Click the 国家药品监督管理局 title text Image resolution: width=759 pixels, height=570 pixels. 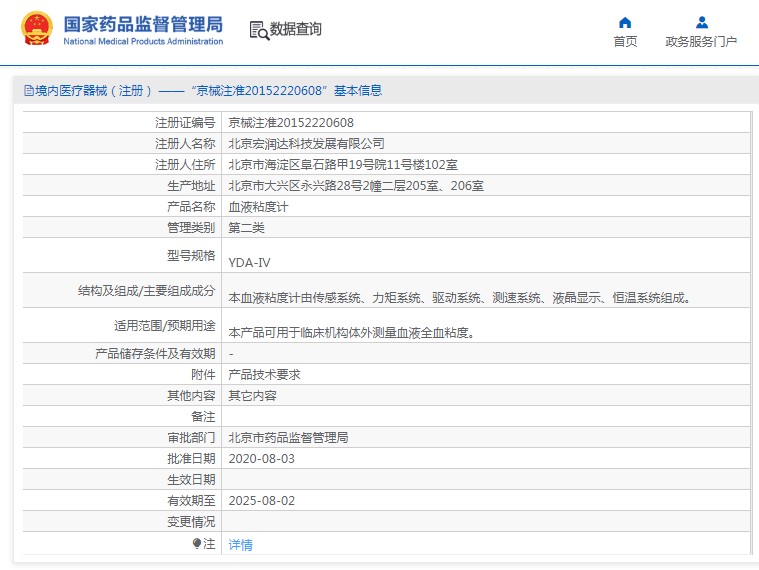click(x=143, y=24)
